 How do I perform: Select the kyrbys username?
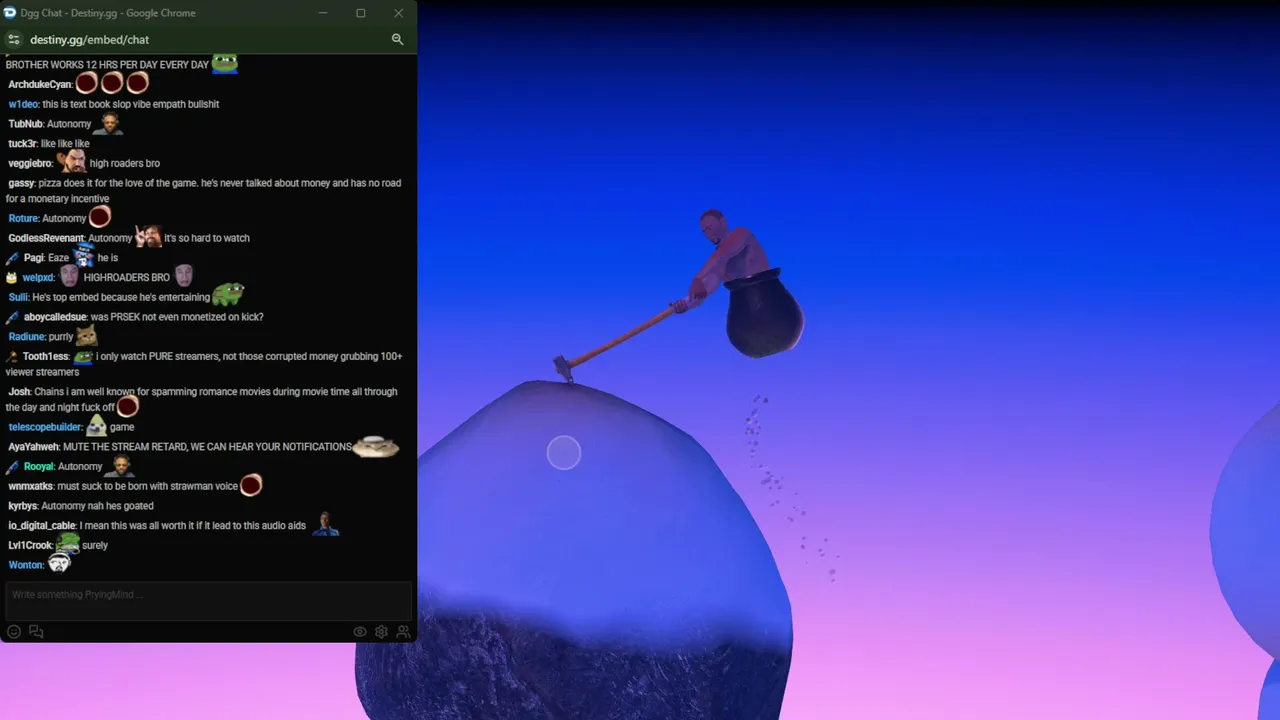(23, 506)
